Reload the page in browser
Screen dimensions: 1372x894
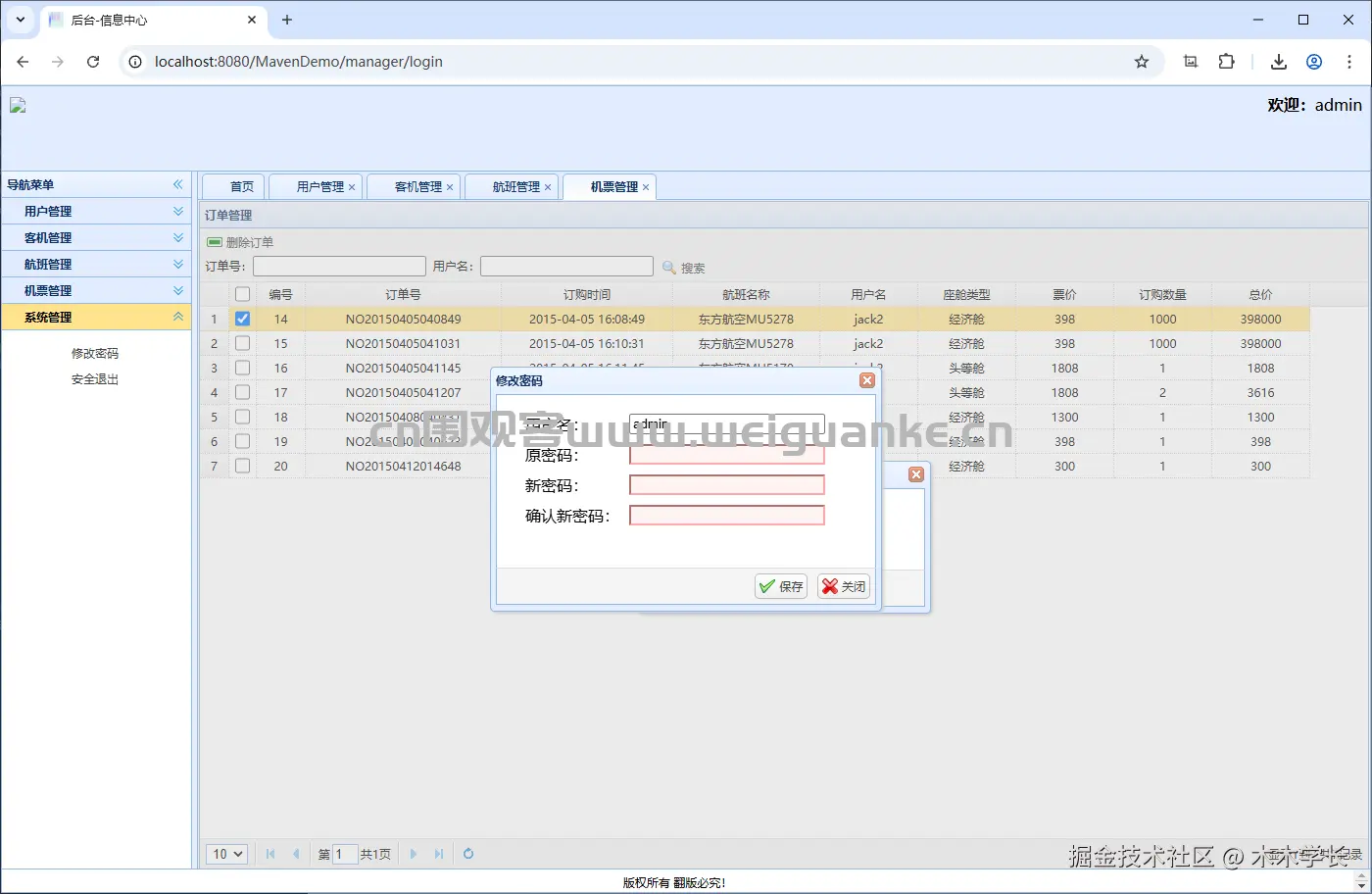click(x=93, y=62)
